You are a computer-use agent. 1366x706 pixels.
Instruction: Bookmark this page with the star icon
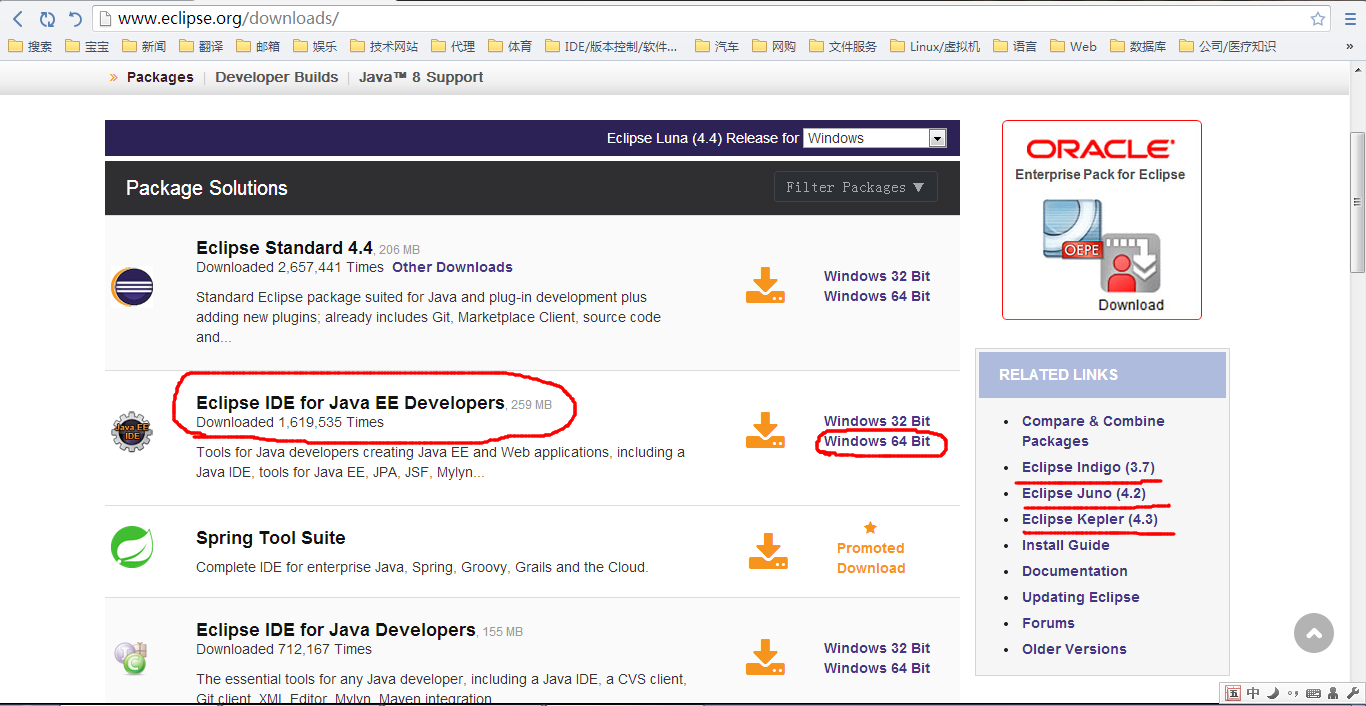[1318, 19]
